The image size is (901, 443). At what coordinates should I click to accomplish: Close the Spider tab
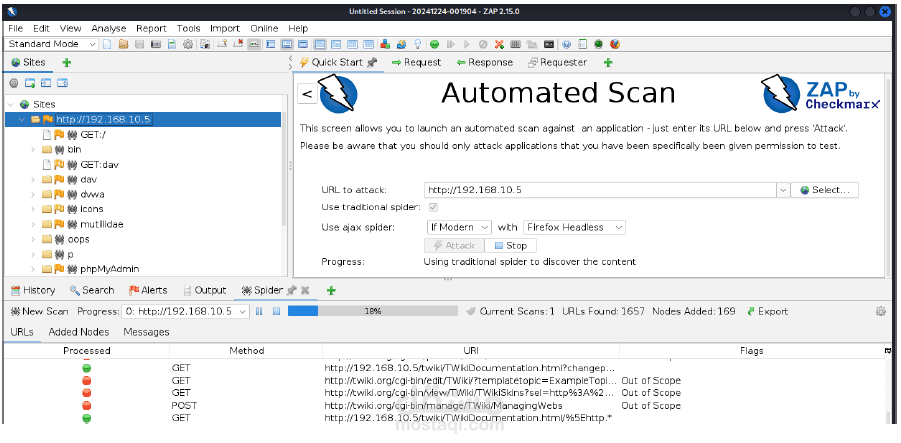(x=305, y=291)
